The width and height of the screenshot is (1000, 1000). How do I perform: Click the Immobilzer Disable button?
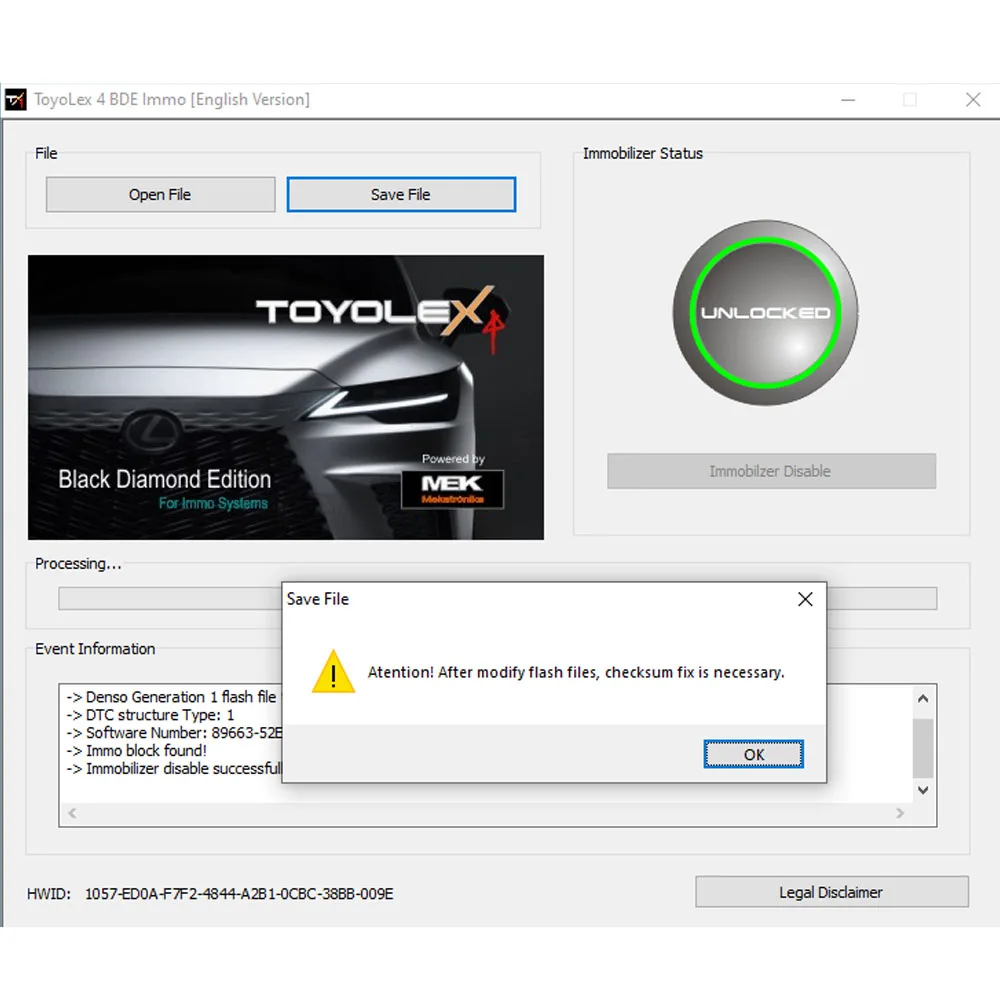(x=771, y=471)
